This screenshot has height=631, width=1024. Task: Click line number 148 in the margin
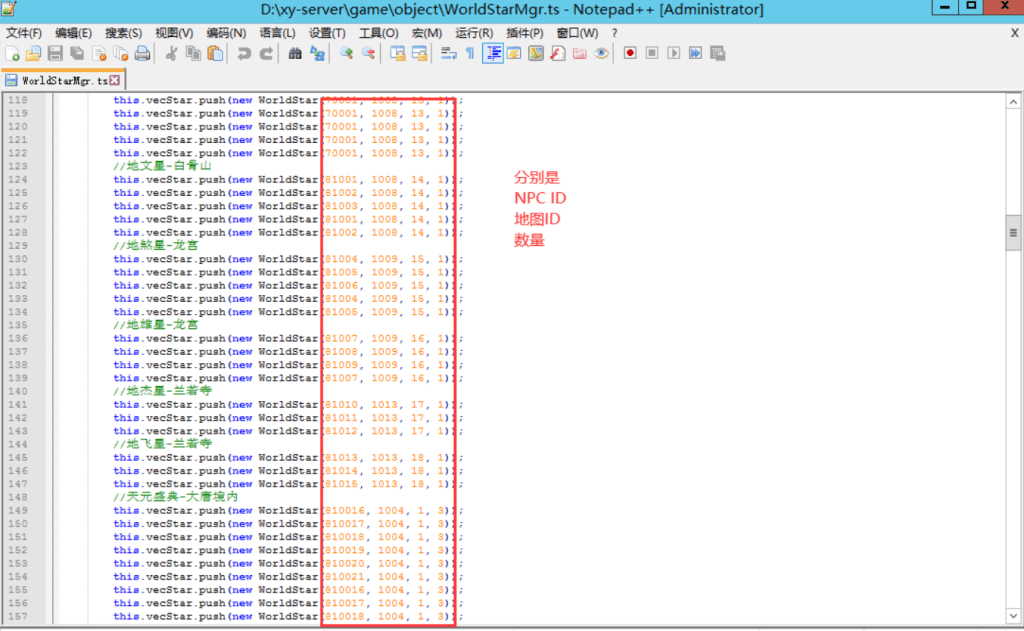coord(19,497)
